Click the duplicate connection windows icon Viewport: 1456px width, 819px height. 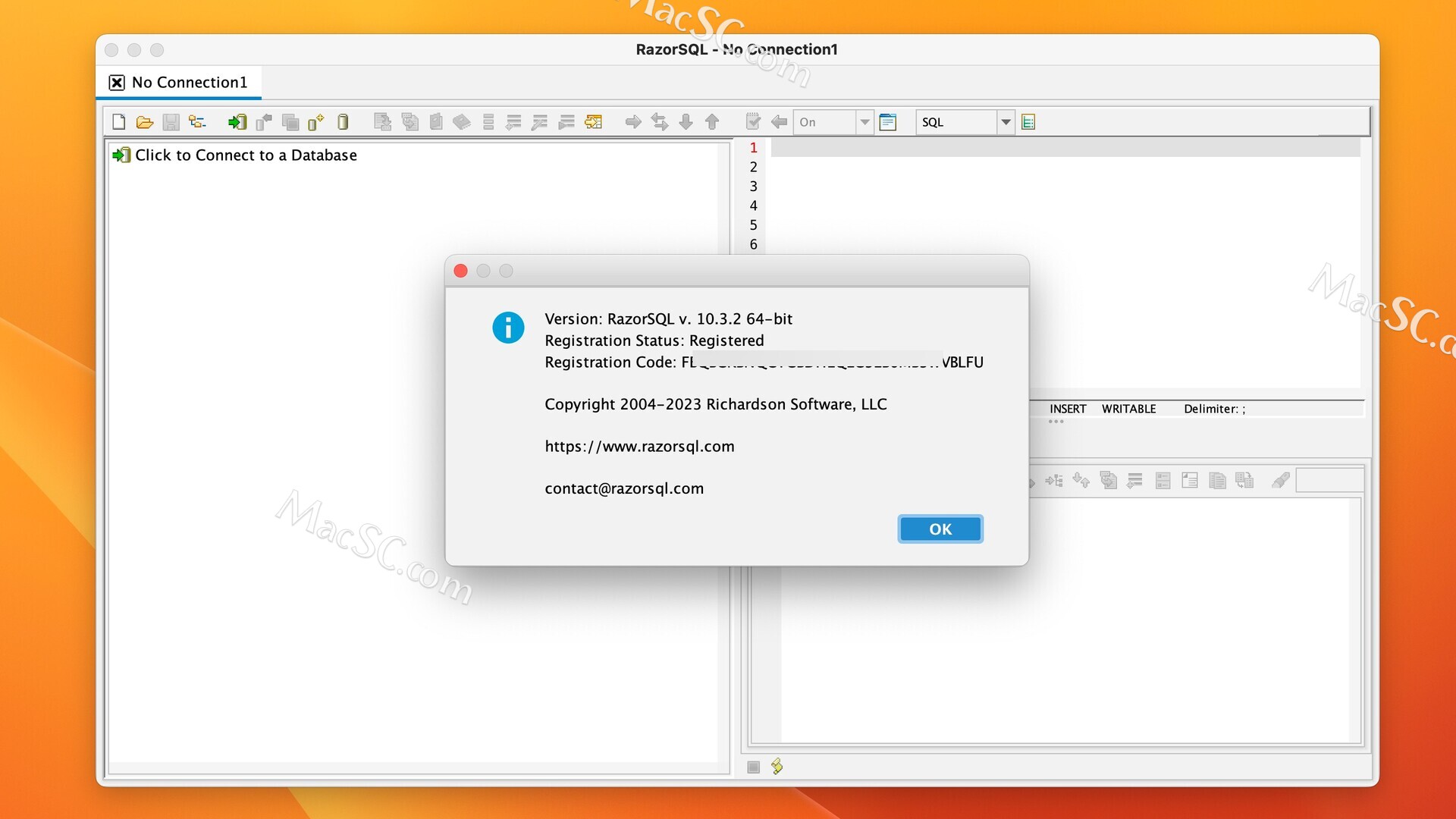coord(290,122)
